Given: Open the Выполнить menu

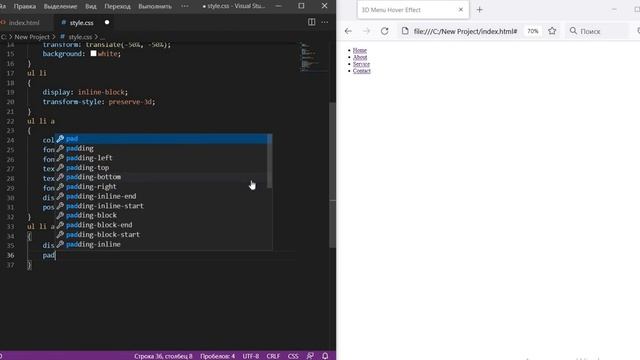Looking at the screenshot, I should pyautogui.click(x=155, y=6).
